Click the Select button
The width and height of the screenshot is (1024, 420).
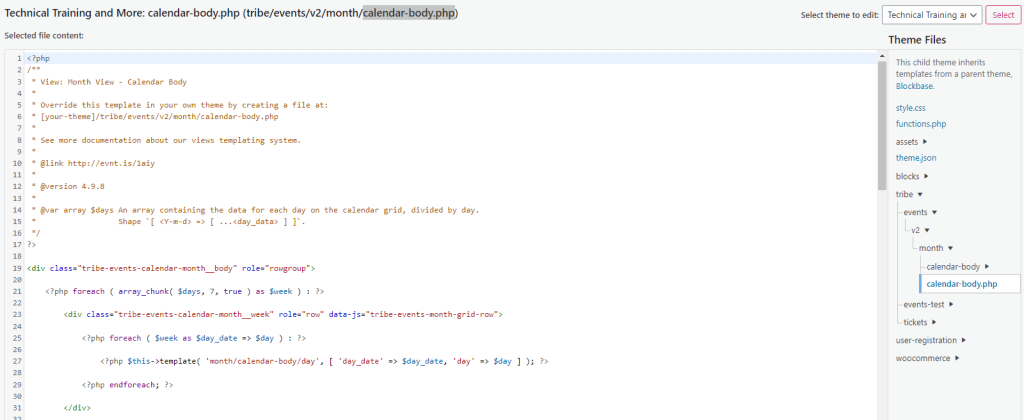point(1002,15)
